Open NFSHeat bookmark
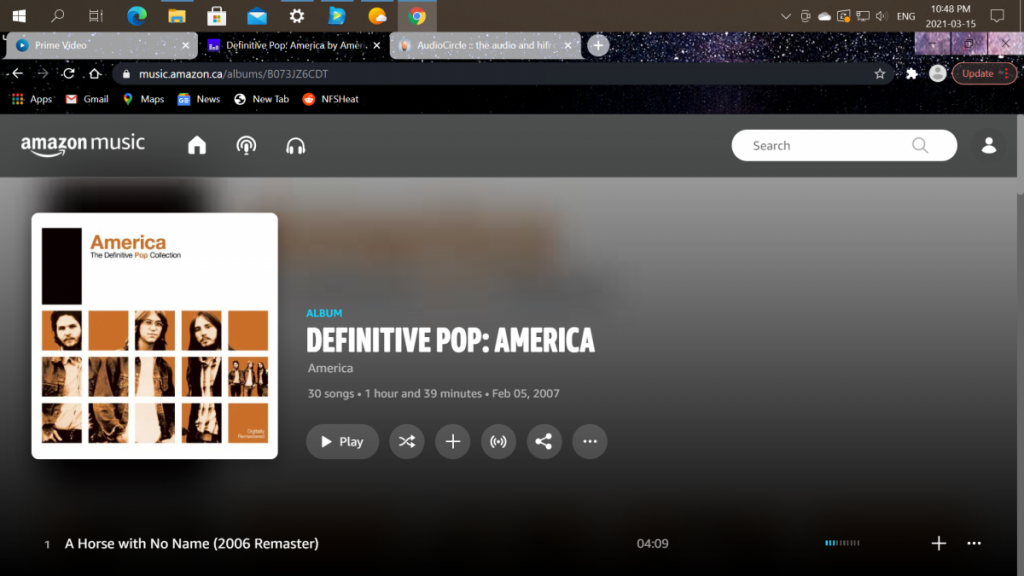Screen dimensions: 1024x576 click(331, 99)
